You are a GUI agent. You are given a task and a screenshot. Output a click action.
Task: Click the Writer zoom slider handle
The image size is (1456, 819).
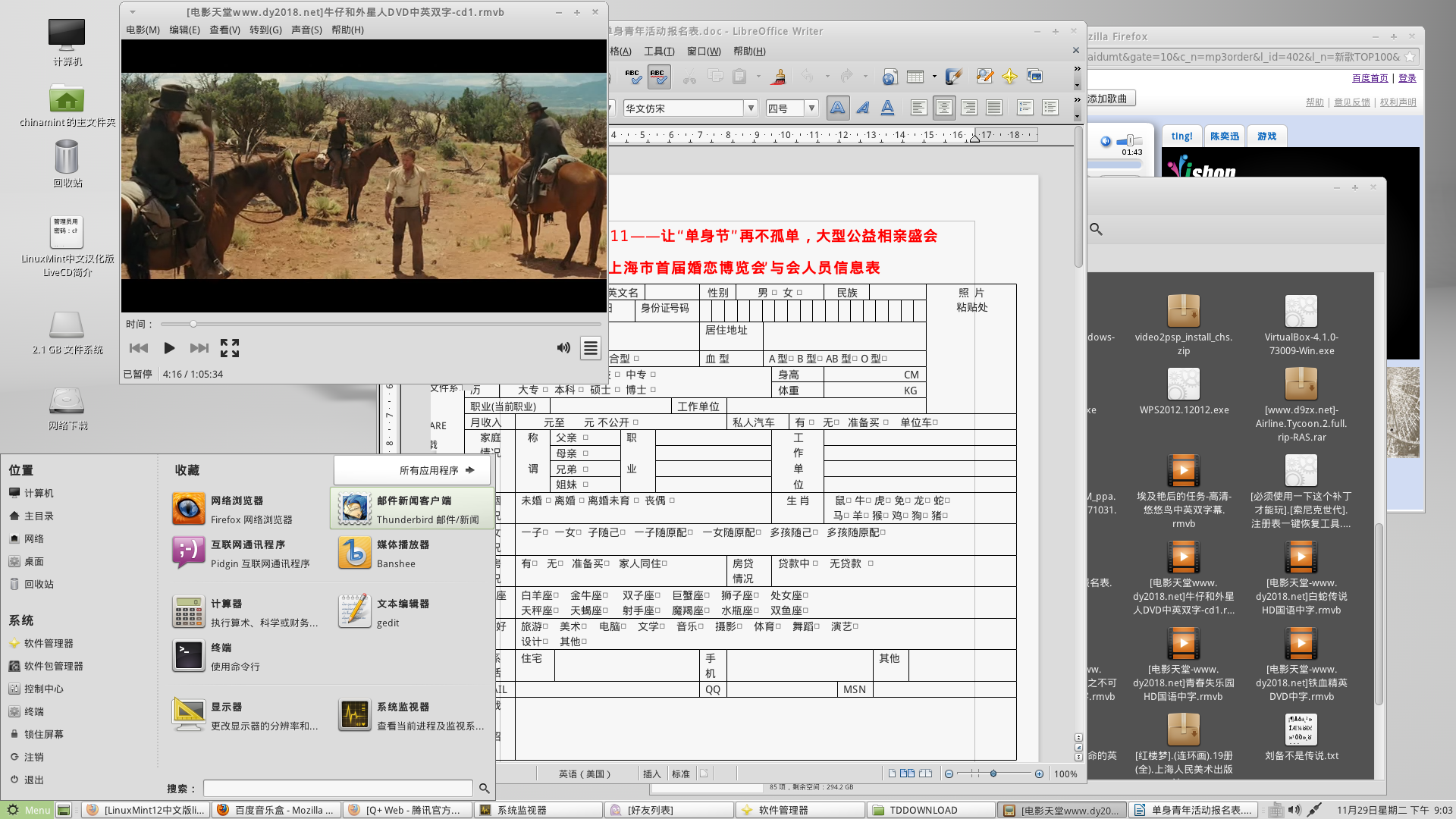(x=993, y=773)
